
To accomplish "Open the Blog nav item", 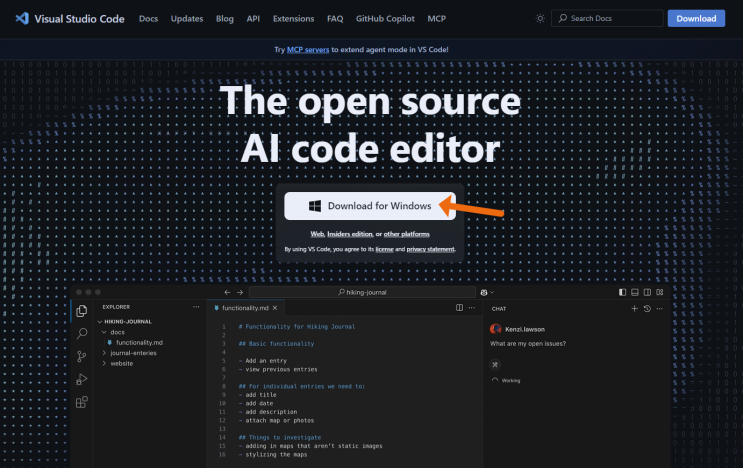I will point(225,18).
